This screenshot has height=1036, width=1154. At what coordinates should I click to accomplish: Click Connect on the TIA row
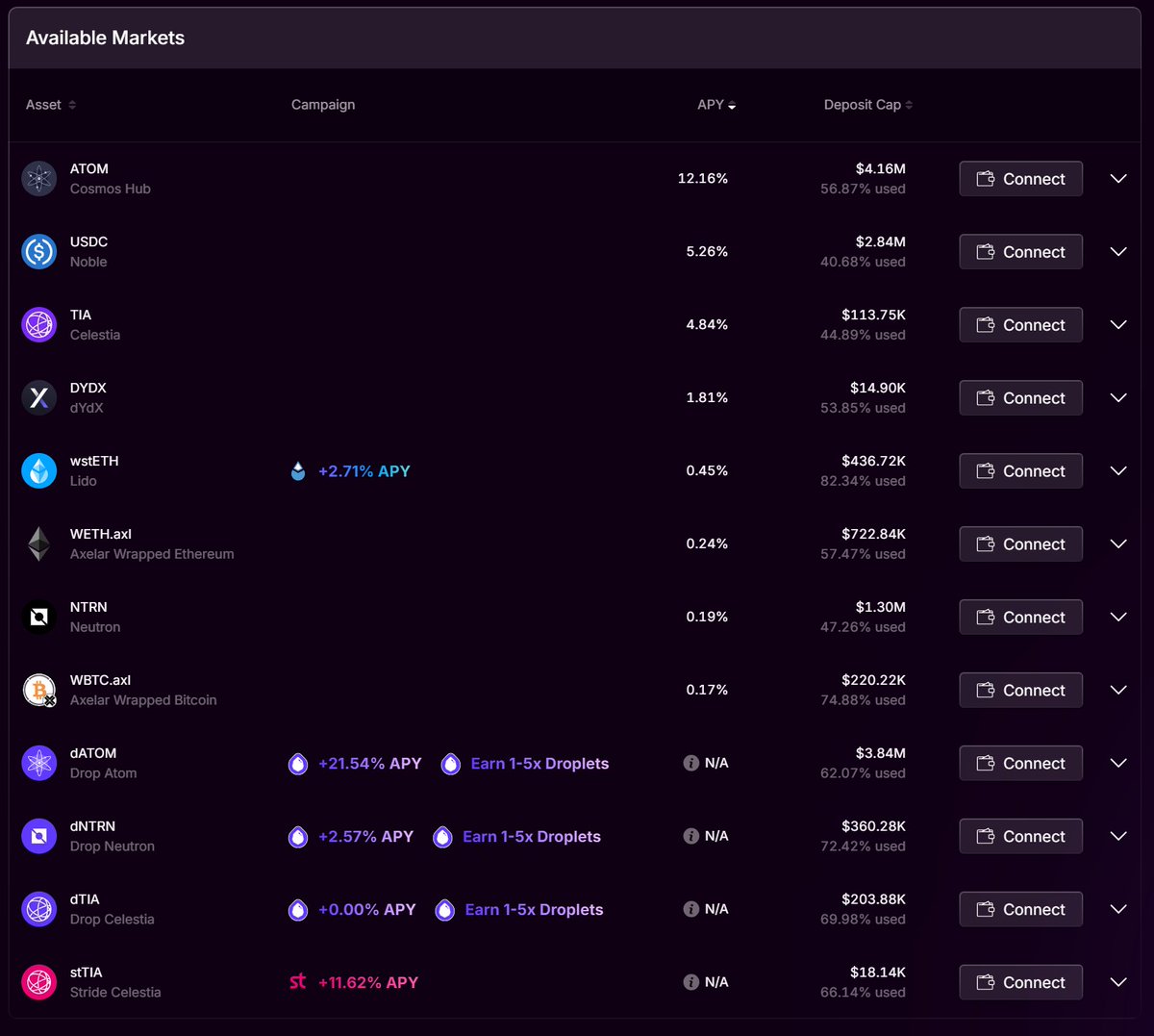click(x=1021, y=325)
